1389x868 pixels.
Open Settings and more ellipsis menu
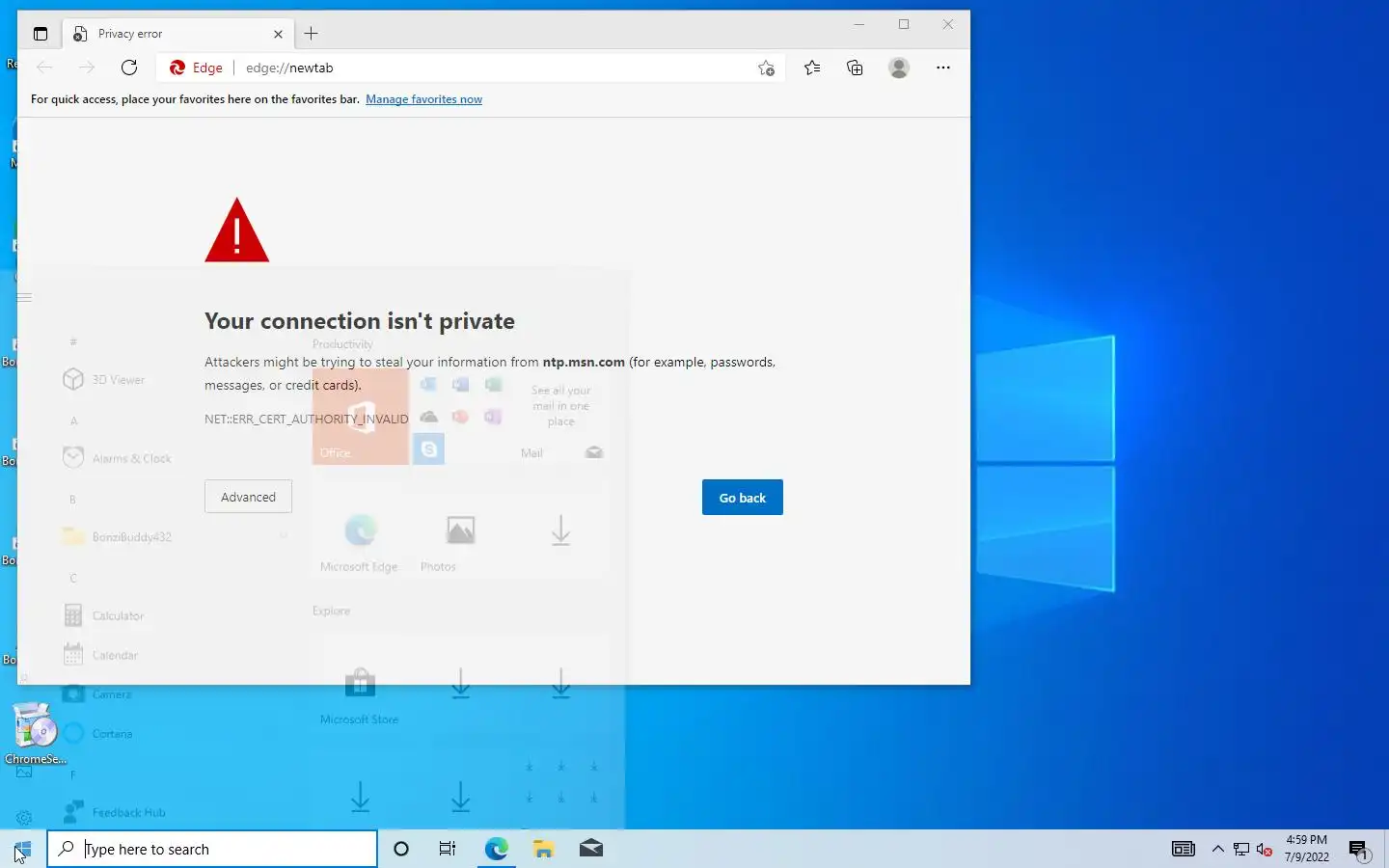coord(943,68)
